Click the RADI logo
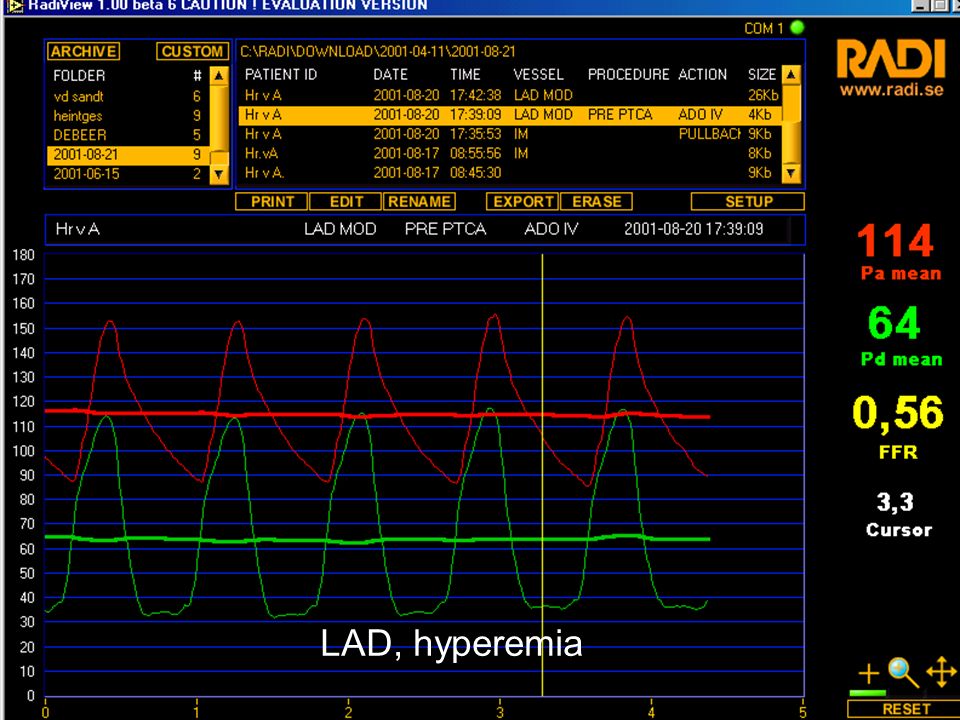This screenshot has height=720, width=960. coord(891,59)
